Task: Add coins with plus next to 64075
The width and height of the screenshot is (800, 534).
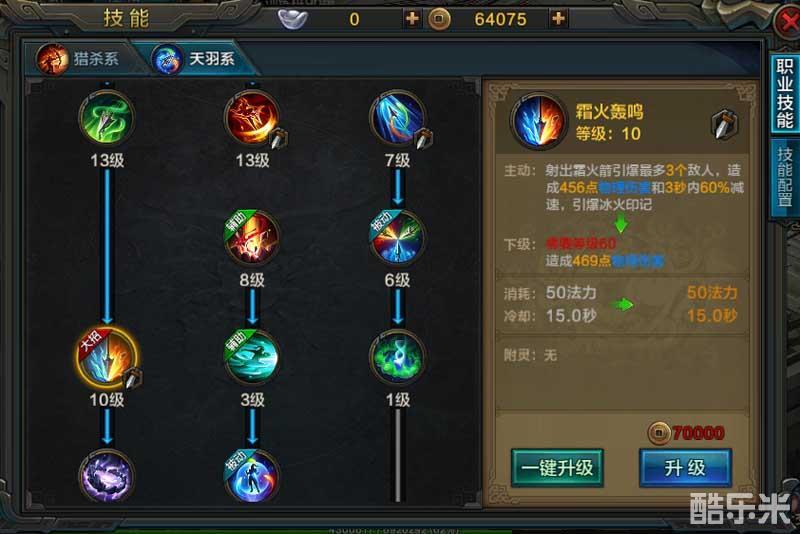Action: click(x=558, y=19)
